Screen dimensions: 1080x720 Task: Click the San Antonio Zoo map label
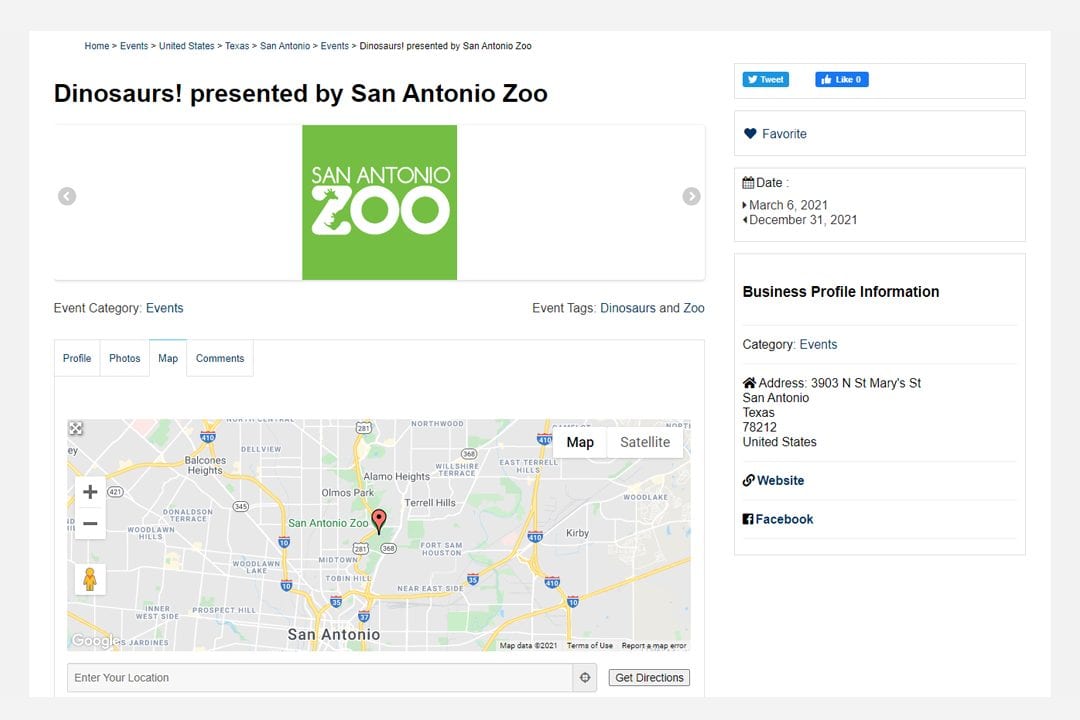click(329, 523)
